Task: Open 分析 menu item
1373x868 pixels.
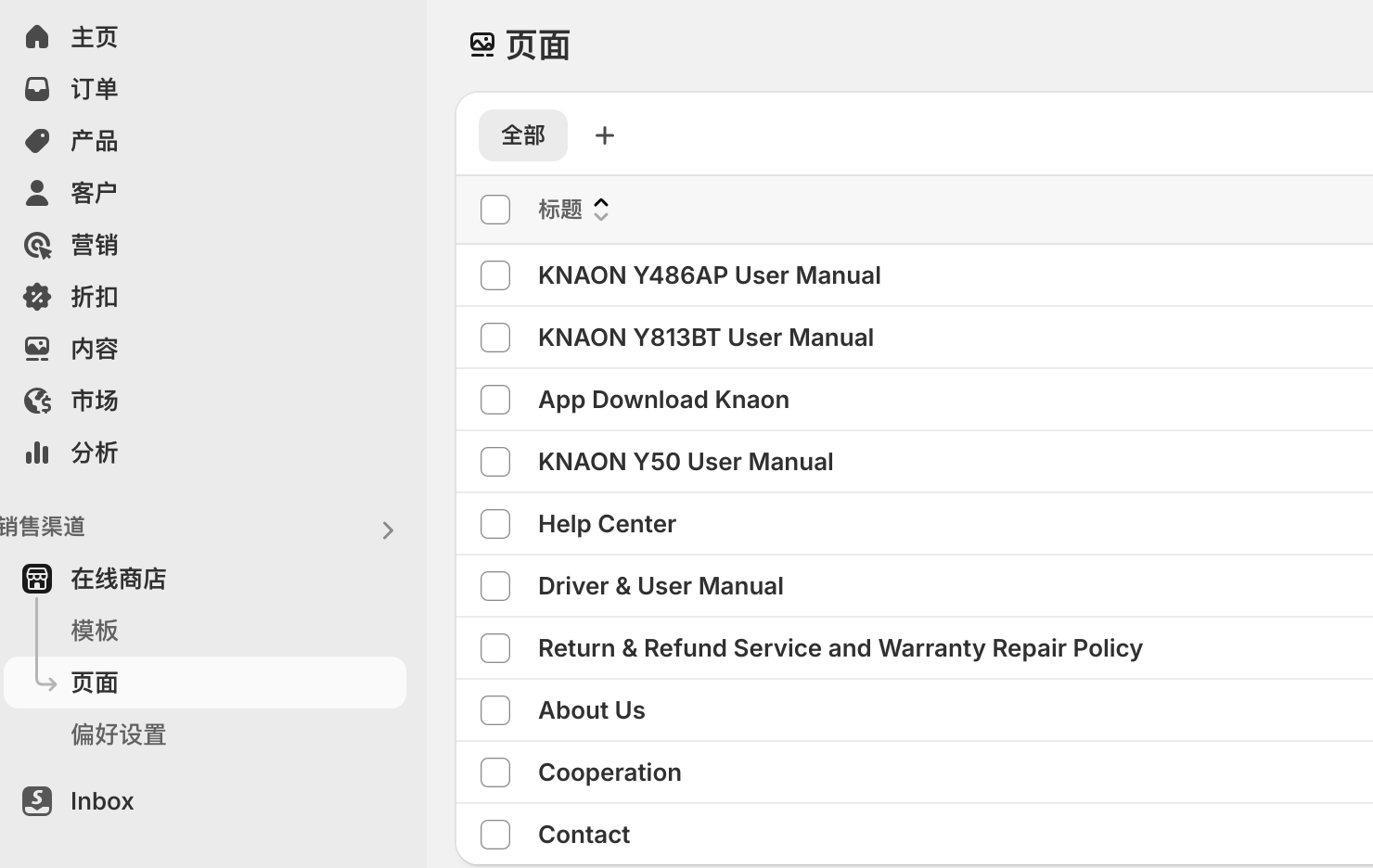Action: [x=95, y=453]
